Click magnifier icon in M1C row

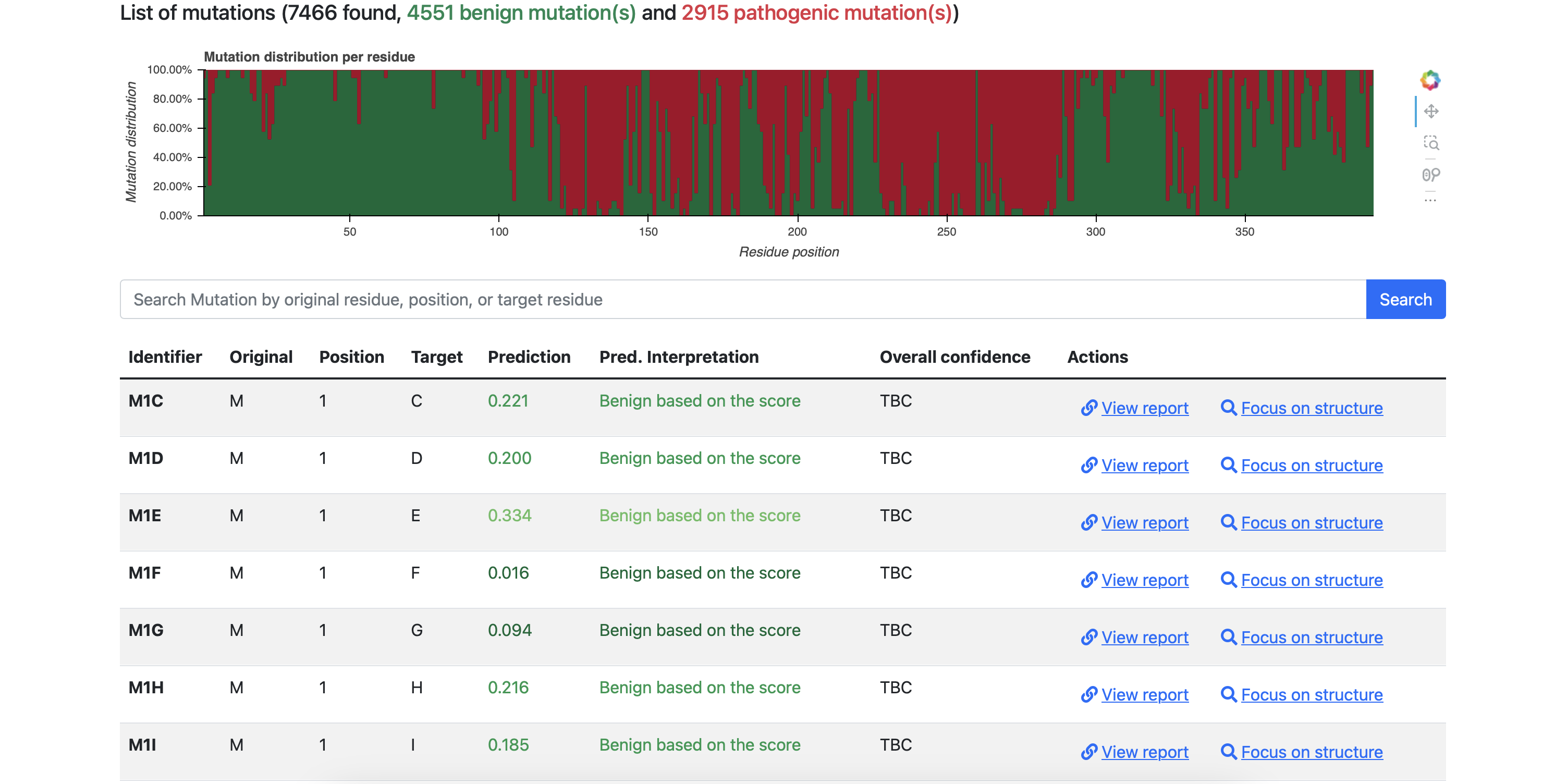1228,408
